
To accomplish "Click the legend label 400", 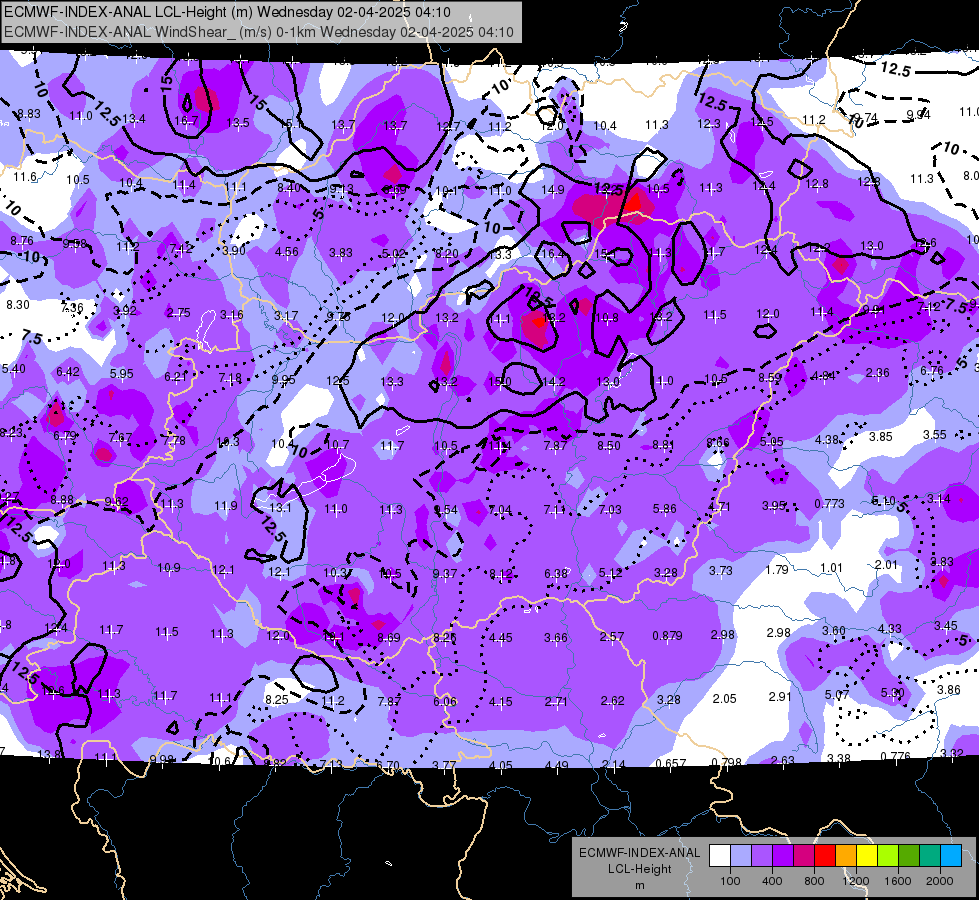I will click(772, 881).
